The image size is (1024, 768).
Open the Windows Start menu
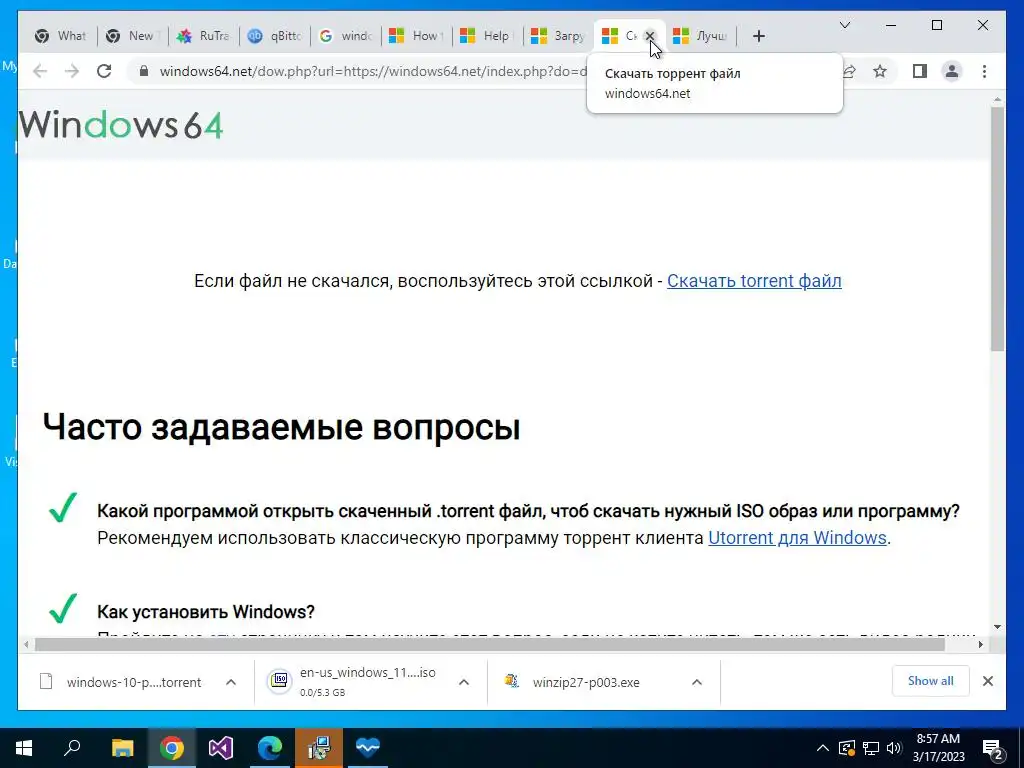pyautogui.click(x=24, y=748)
